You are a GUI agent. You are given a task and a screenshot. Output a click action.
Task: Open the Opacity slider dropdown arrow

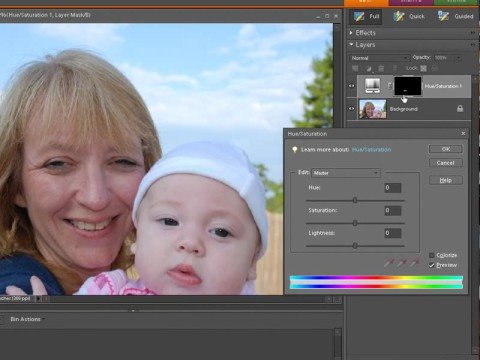(x=459, y=58)
